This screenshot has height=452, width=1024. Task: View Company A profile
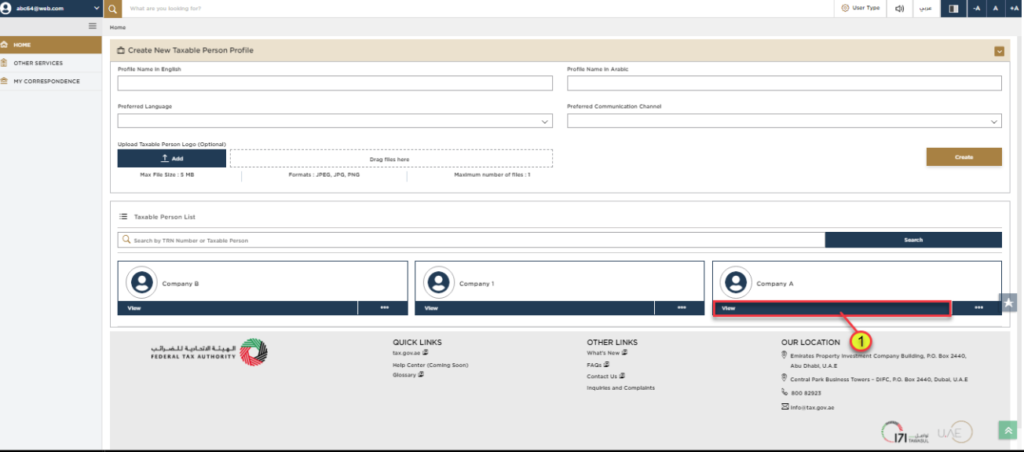(831, 308)
